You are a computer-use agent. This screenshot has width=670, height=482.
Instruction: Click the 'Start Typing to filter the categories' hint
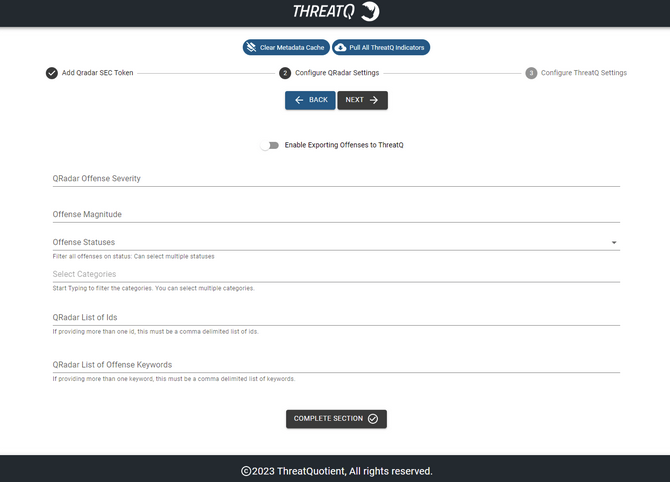coord(153,288)
